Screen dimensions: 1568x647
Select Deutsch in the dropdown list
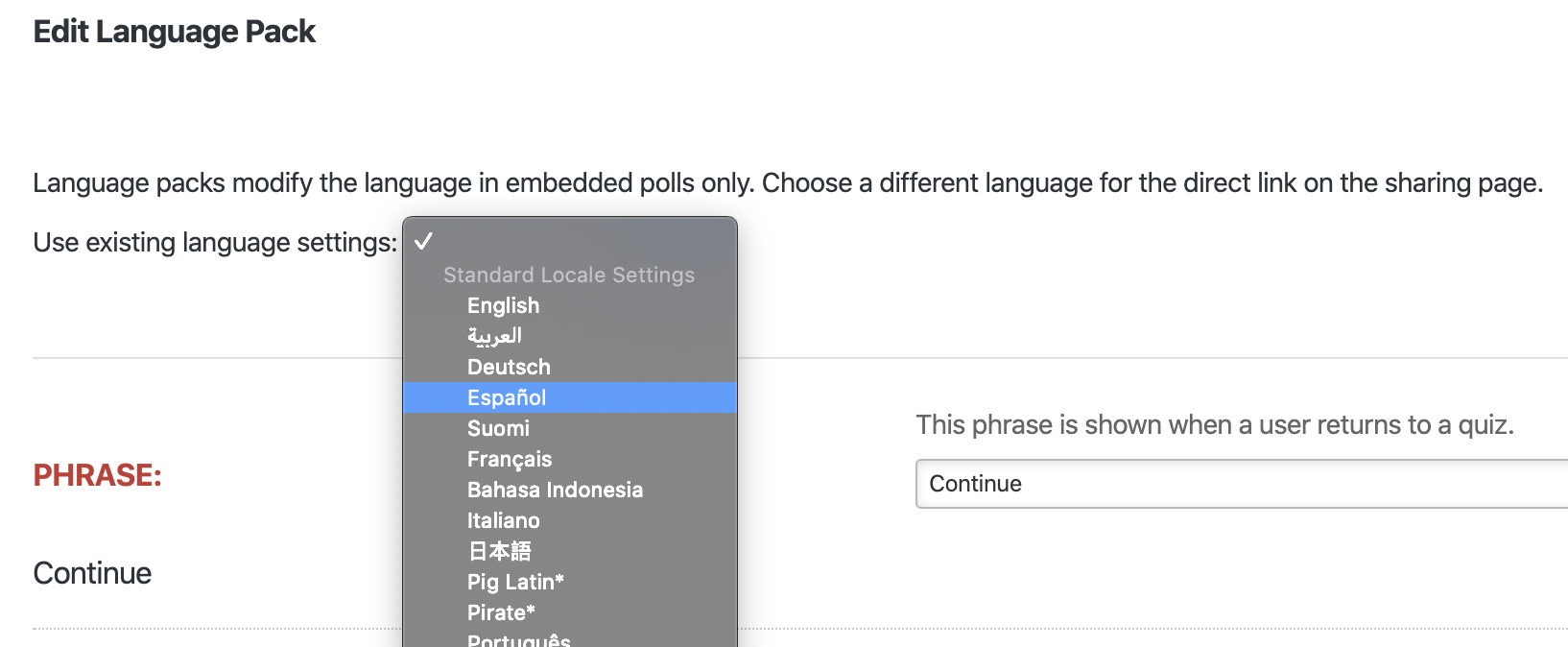[x=509, y=367]
